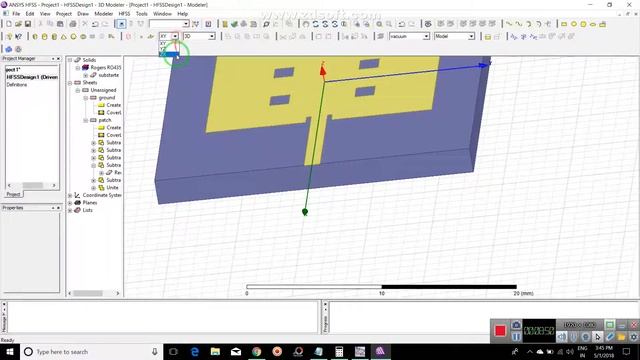Choose XY in drawing plane dropdown list
The height and width of the screenshot is (360, 640).
pyautogui.click(x=169, y=43)
